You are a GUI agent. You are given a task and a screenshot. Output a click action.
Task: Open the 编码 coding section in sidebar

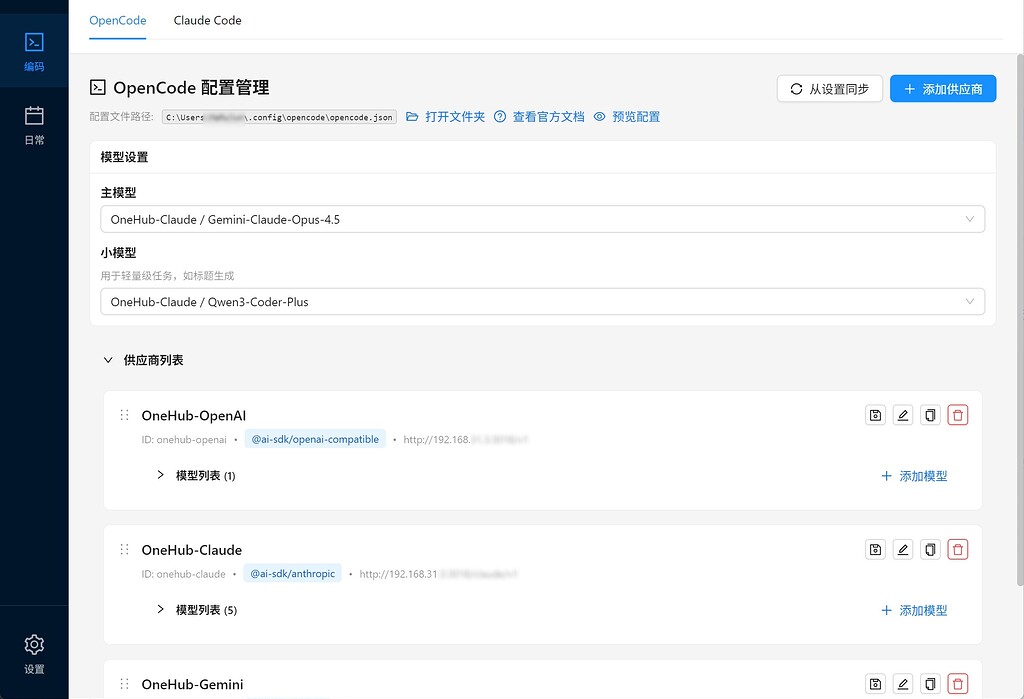[x=34, y=51]
